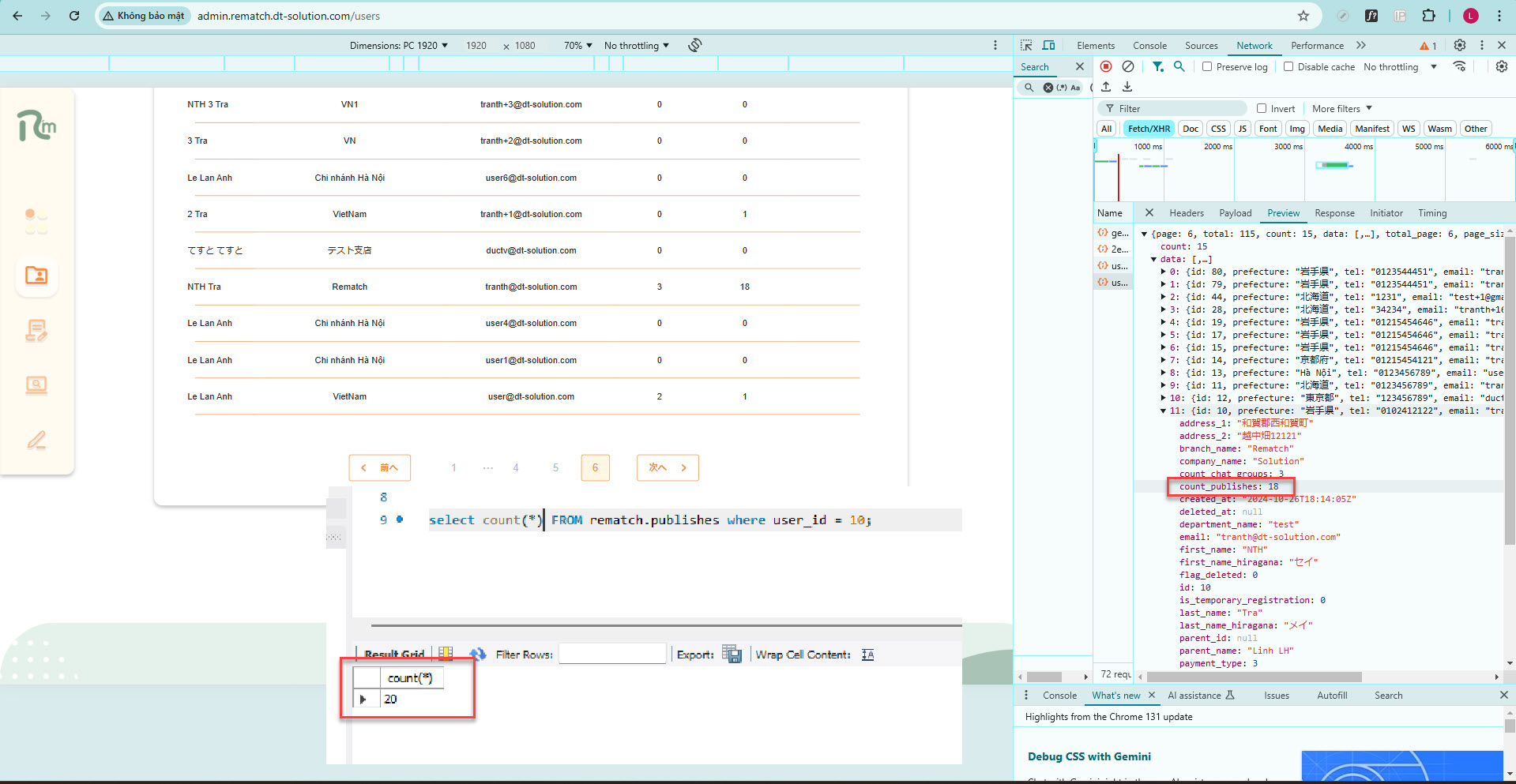Open the 70% zoom dropdown

pyautogui.click(x=577, y=46)
